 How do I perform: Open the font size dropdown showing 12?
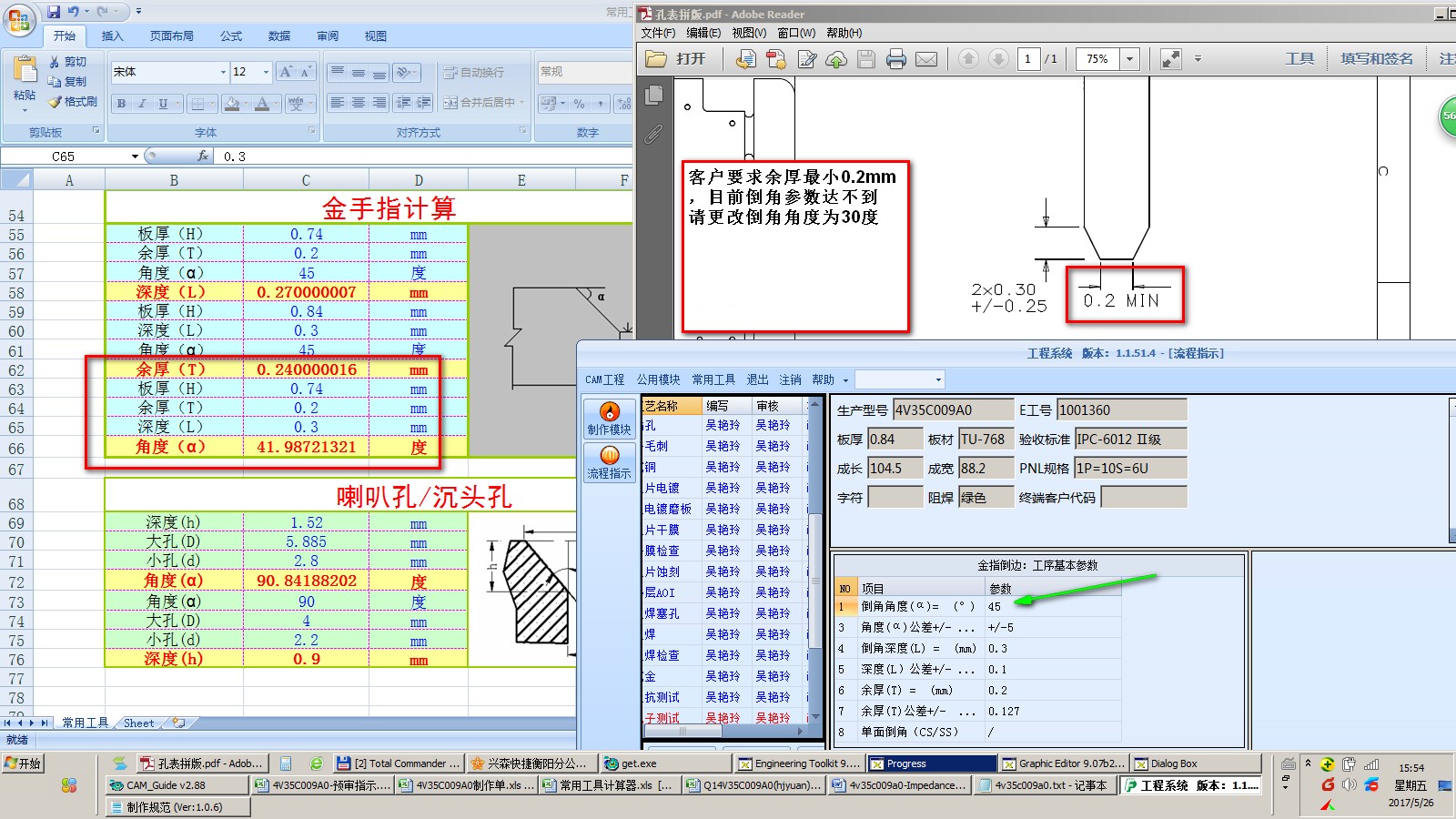pos(266,72)
